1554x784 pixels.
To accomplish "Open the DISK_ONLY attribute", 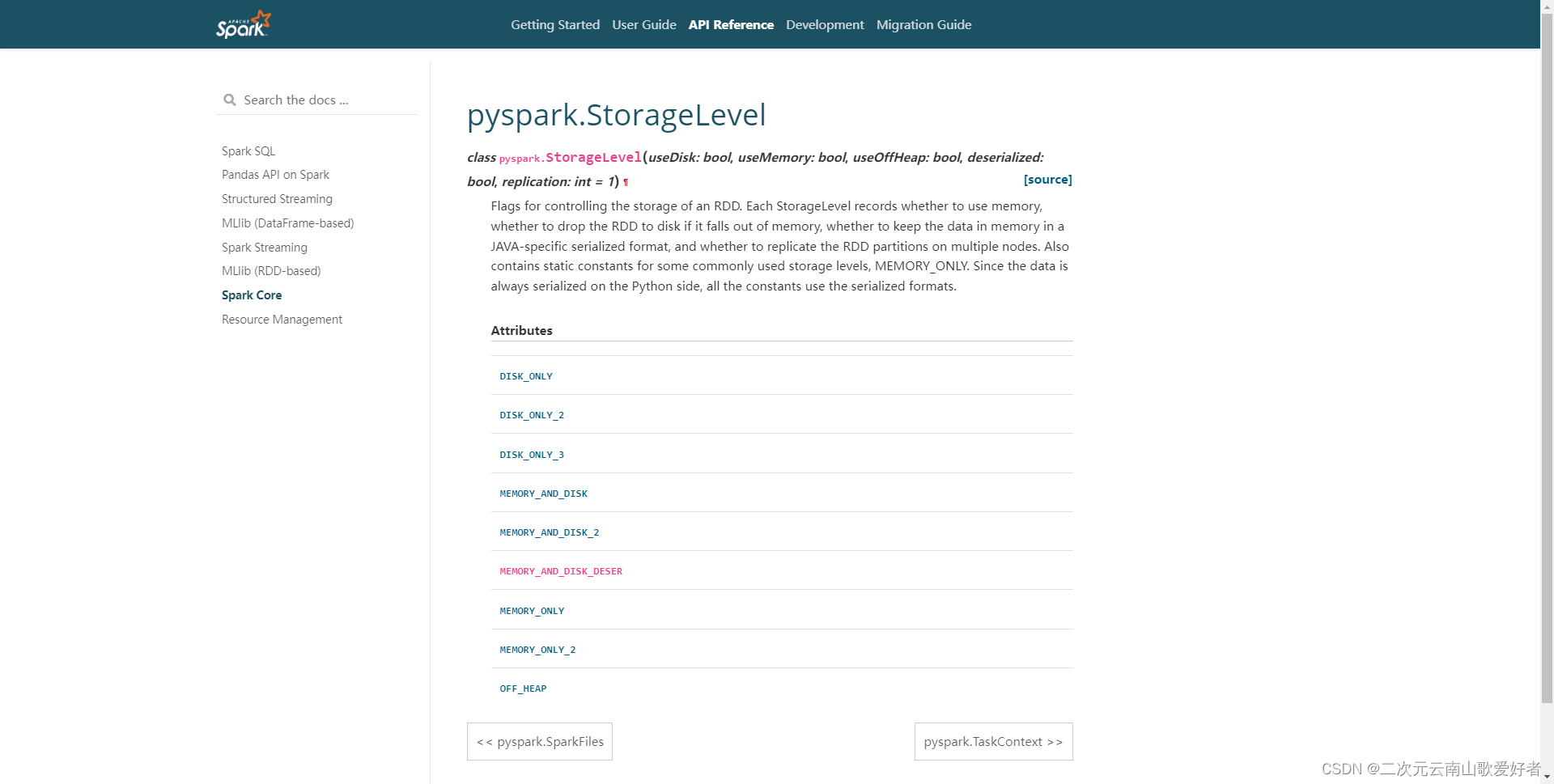I will point(526,375).
